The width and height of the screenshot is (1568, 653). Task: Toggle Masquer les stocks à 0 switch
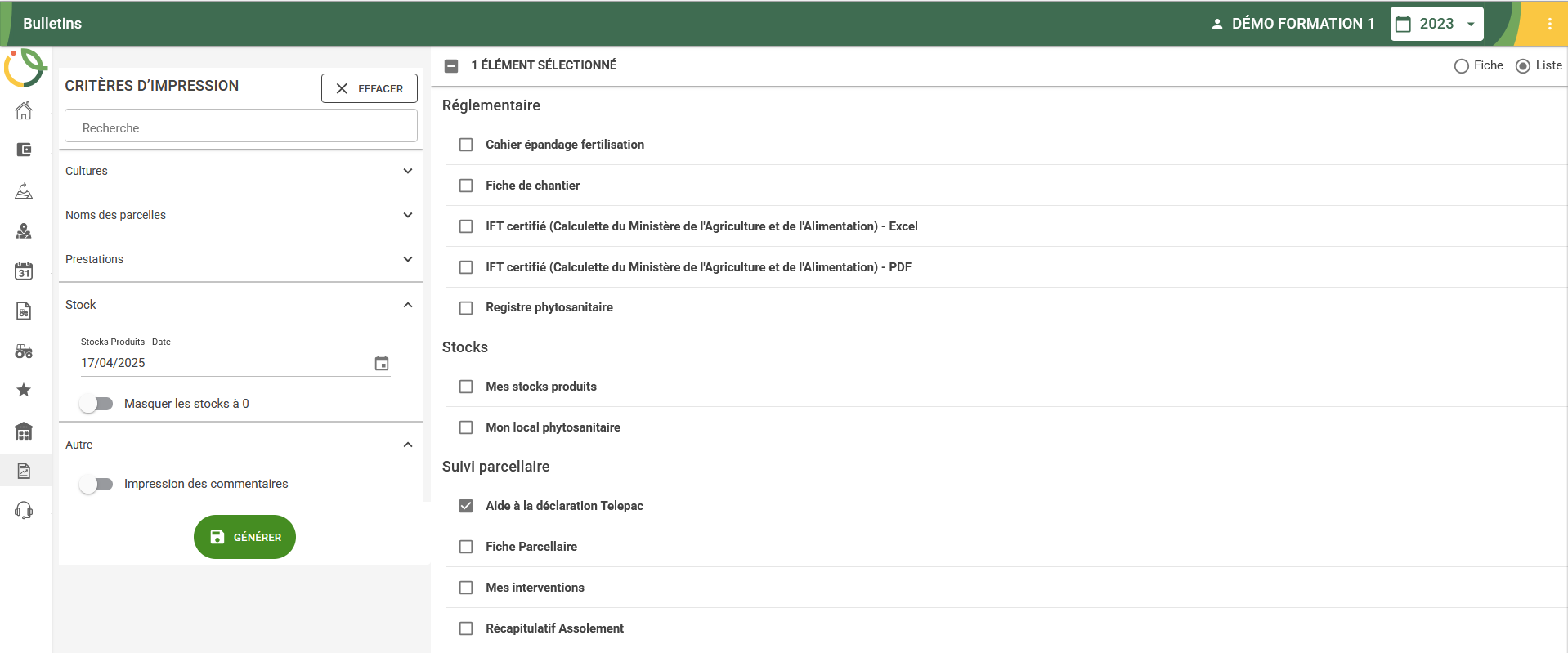(x=96, y=404)
